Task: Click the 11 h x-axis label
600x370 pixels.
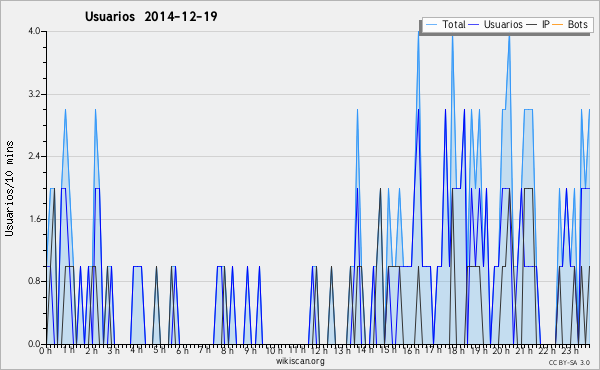Action: coord(297,350)
